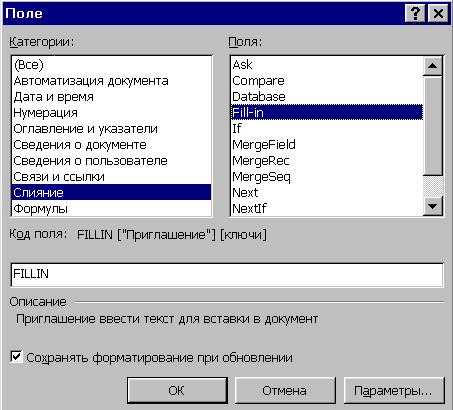Viewport: 453px width, 410px height.
Task: Pick the Связи и ссылки category
Action: pos(111,177)
